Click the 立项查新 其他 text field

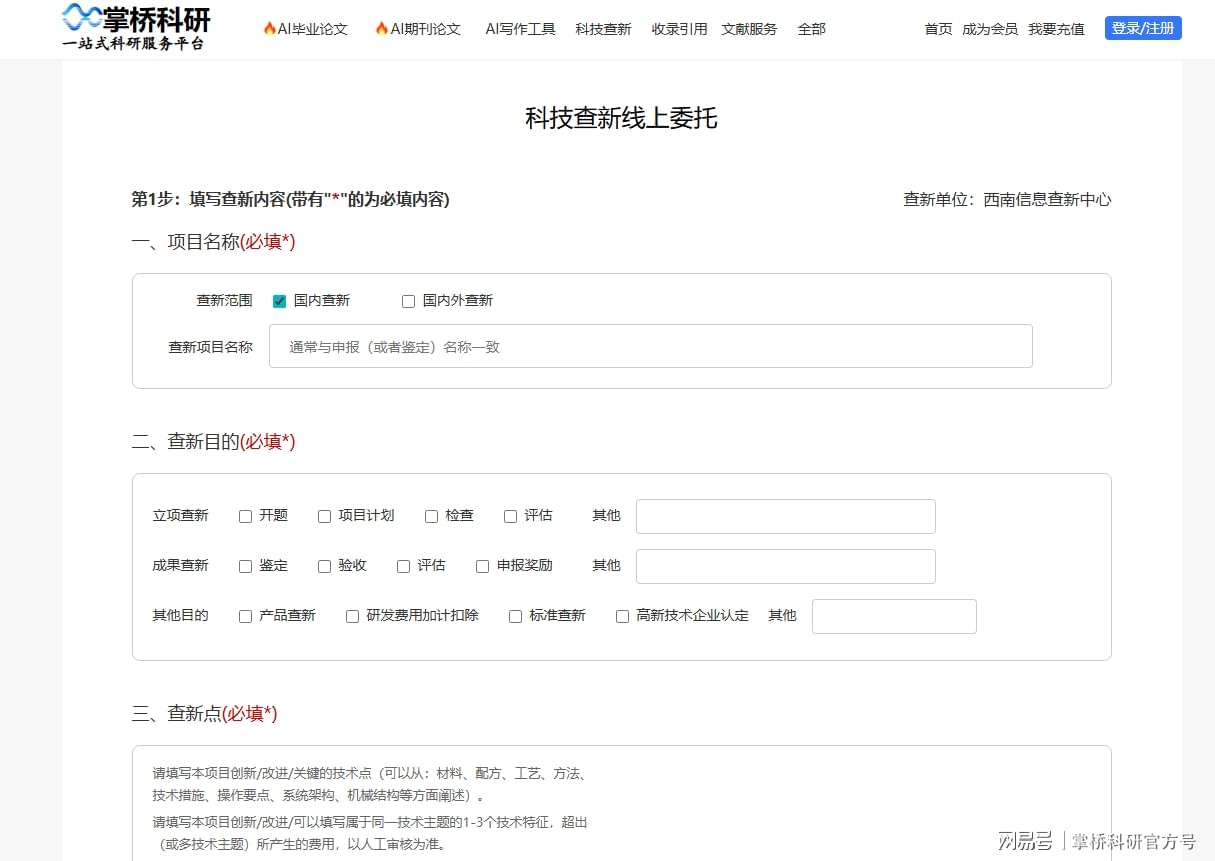785,516
